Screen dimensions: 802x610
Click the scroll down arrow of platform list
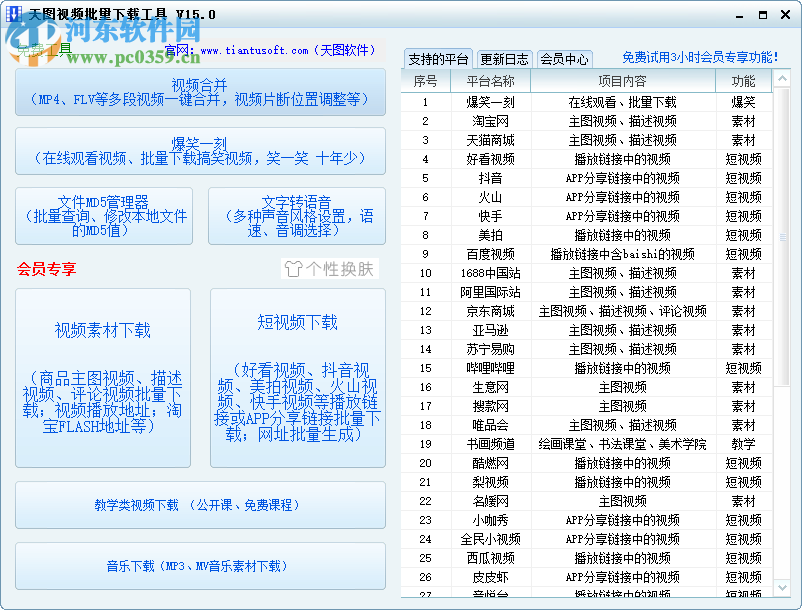coord(782,588)
